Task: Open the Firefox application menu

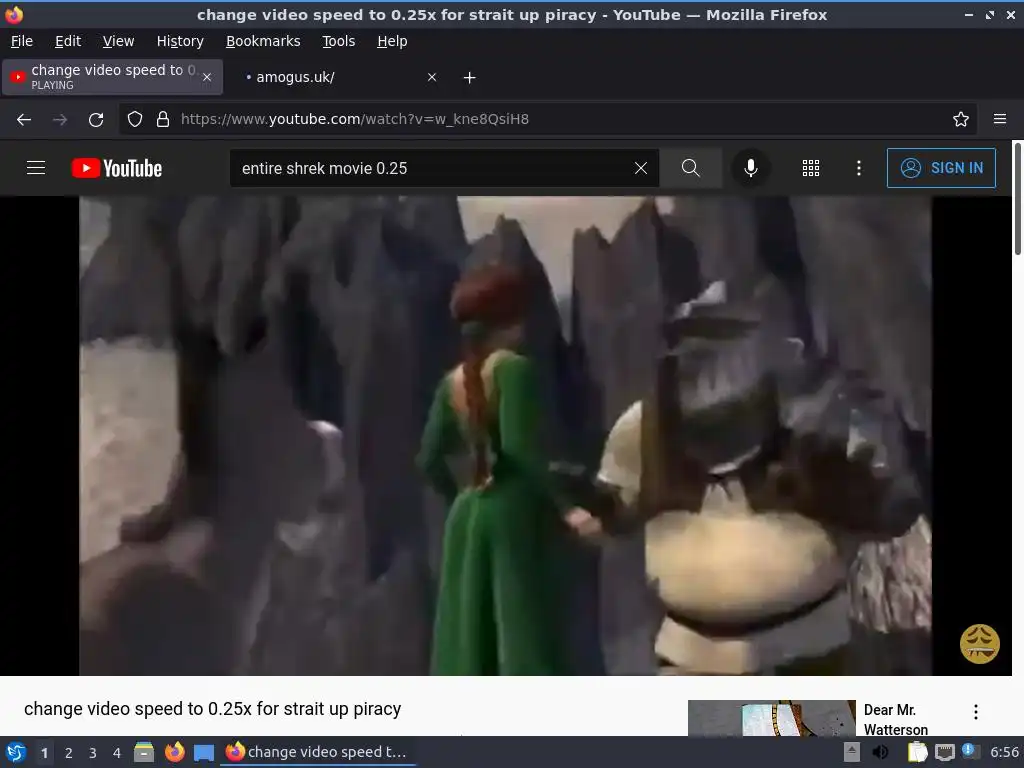Action: [1000, 120]
